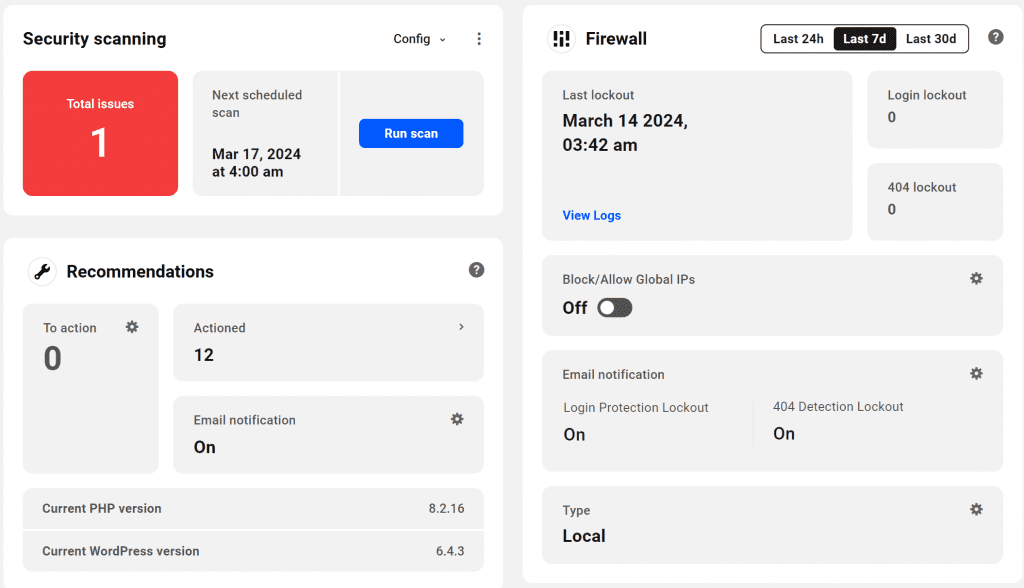
Task: Open Firewall Email notification settings gear
Action: (976, 373)
